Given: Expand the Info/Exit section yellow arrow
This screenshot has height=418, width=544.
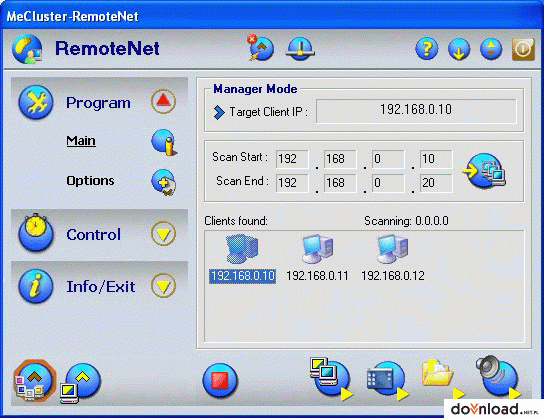Looking at the screenshot, I should coord(163,285).
